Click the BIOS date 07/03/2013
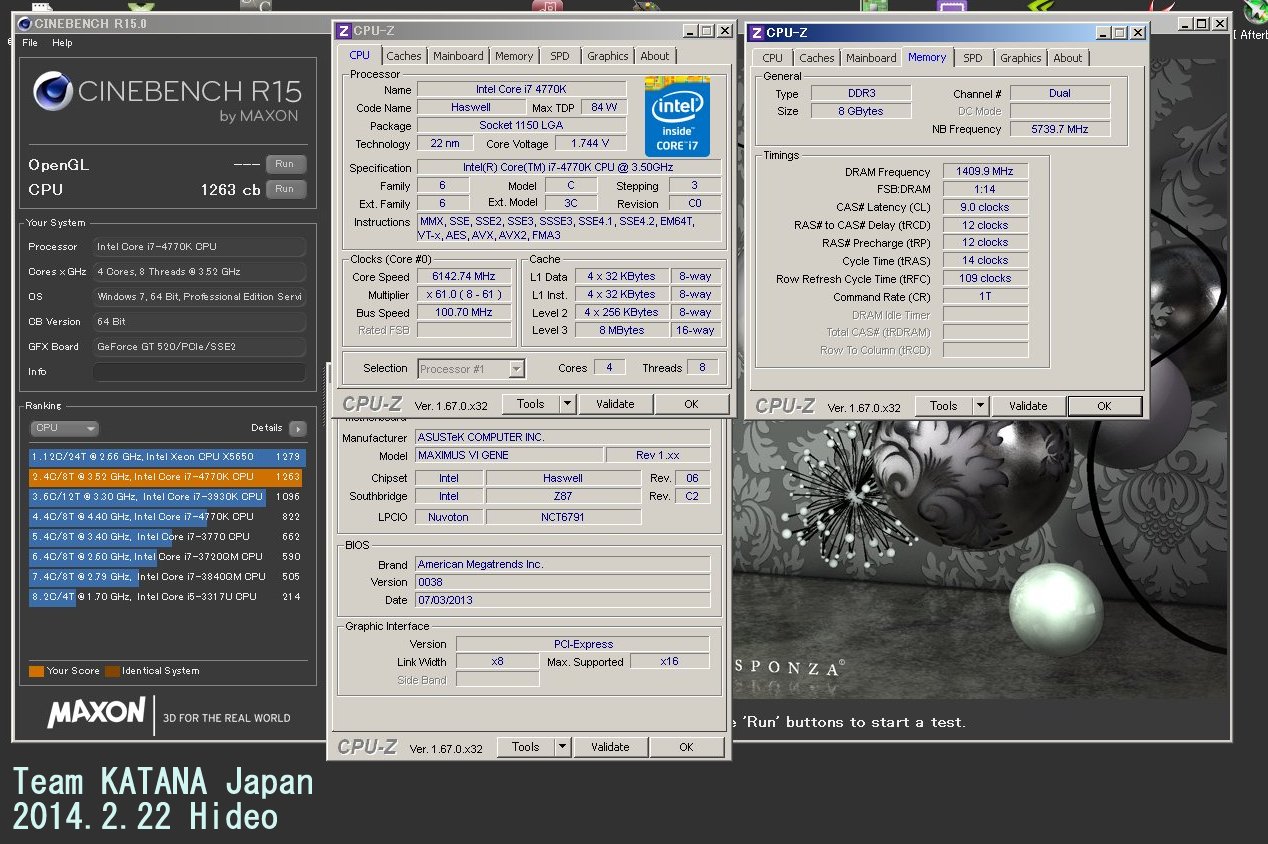The width and height of the screenshot is (1268, 844). (x=563, y=600)
